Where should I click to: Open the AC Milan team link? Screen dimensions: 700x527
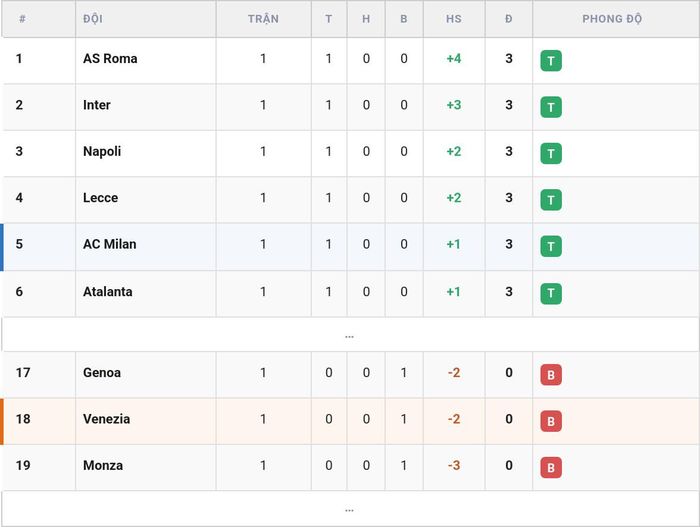[109, 244]
